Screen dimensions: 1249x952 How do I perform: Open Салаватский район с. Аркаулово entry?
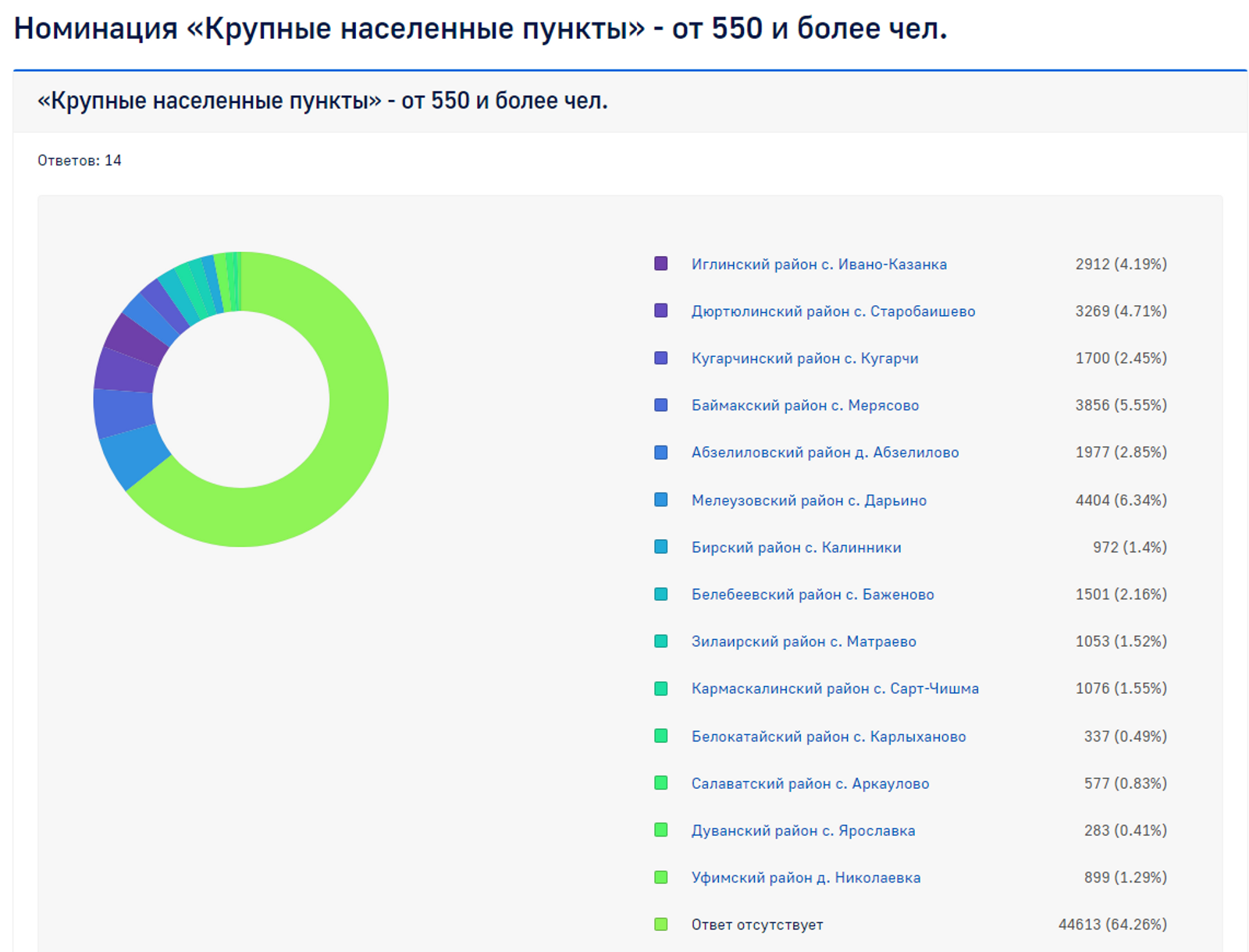tap(810, 783)
